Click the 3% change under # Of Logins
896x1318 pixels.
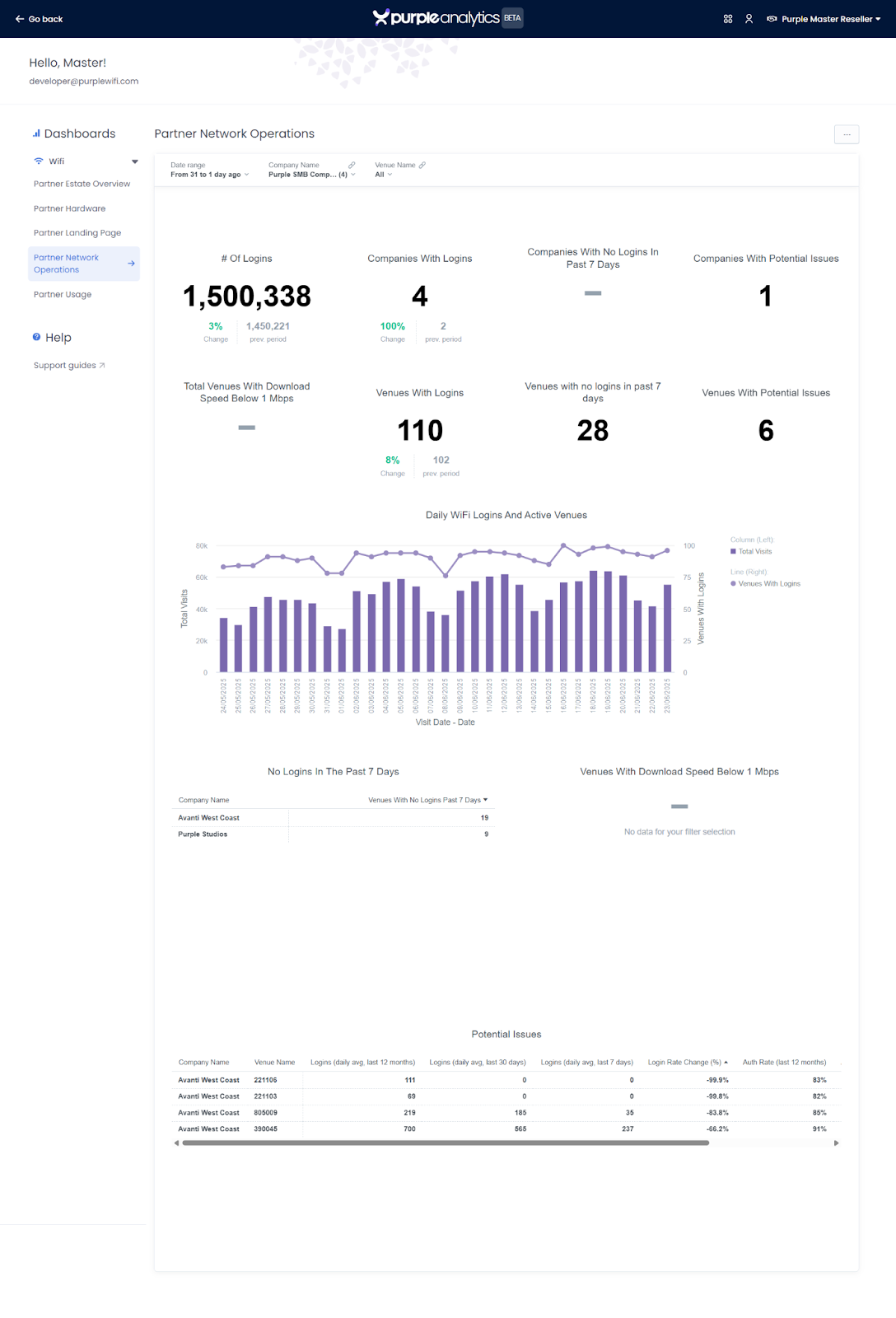click(216, 326)
